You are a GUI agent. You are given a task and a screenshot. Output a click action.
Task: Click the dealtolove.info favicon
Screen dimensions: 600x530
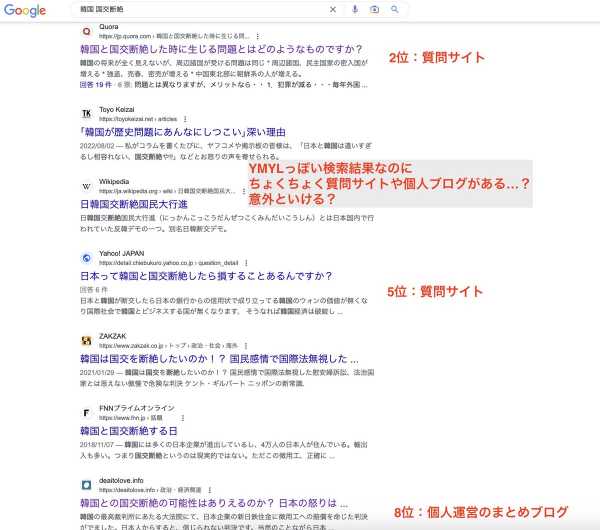point(87,485)
